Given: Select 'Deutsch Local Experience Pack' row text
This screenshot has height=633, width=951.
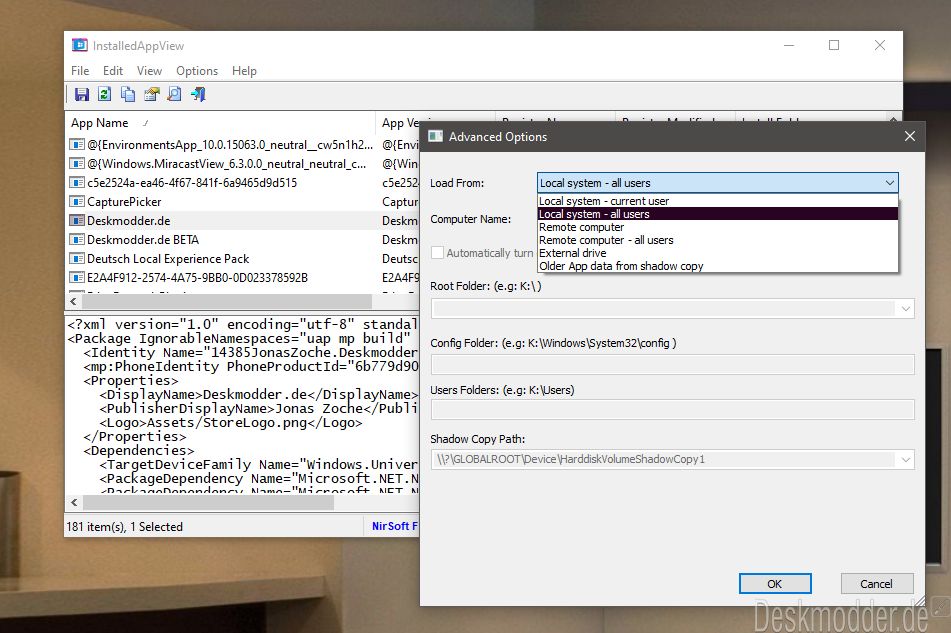Looking at the screenshot, I should pos(168,258).
